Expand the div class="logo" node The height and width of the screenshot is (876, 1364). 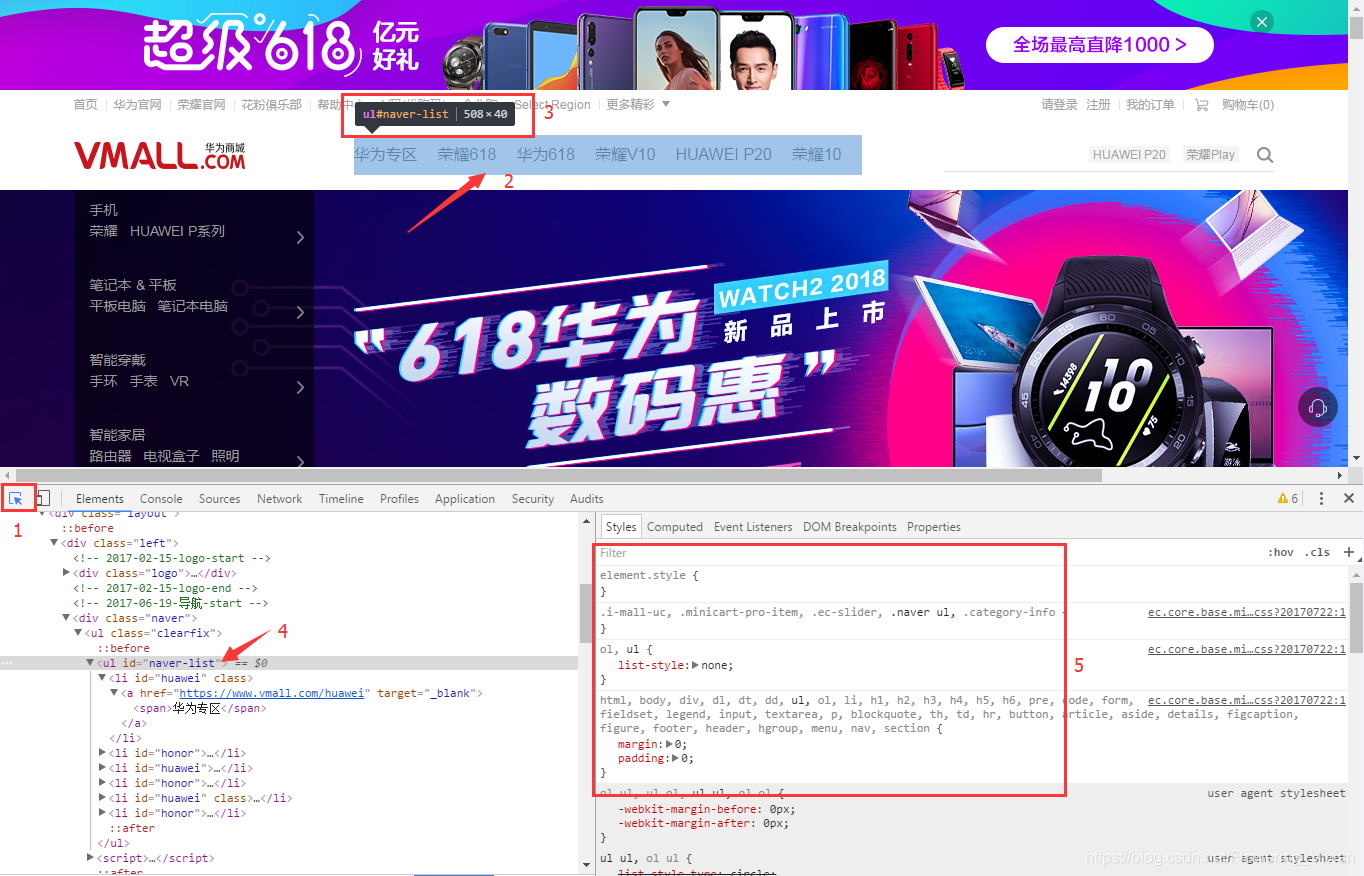pos(66,573)
